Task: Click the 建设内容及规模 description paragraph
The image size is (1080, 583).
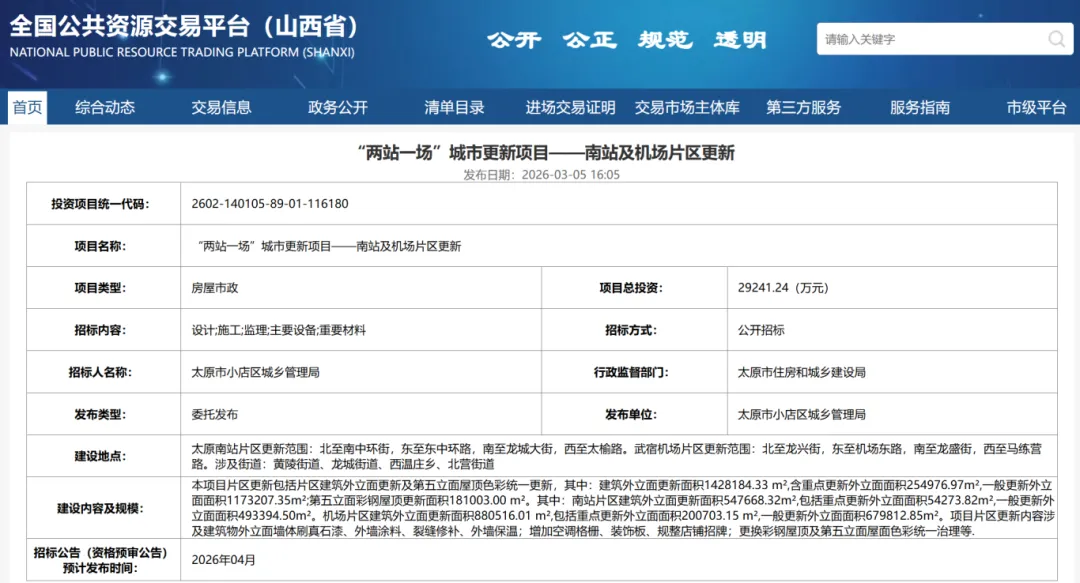Action: click(x=623, y=508)
